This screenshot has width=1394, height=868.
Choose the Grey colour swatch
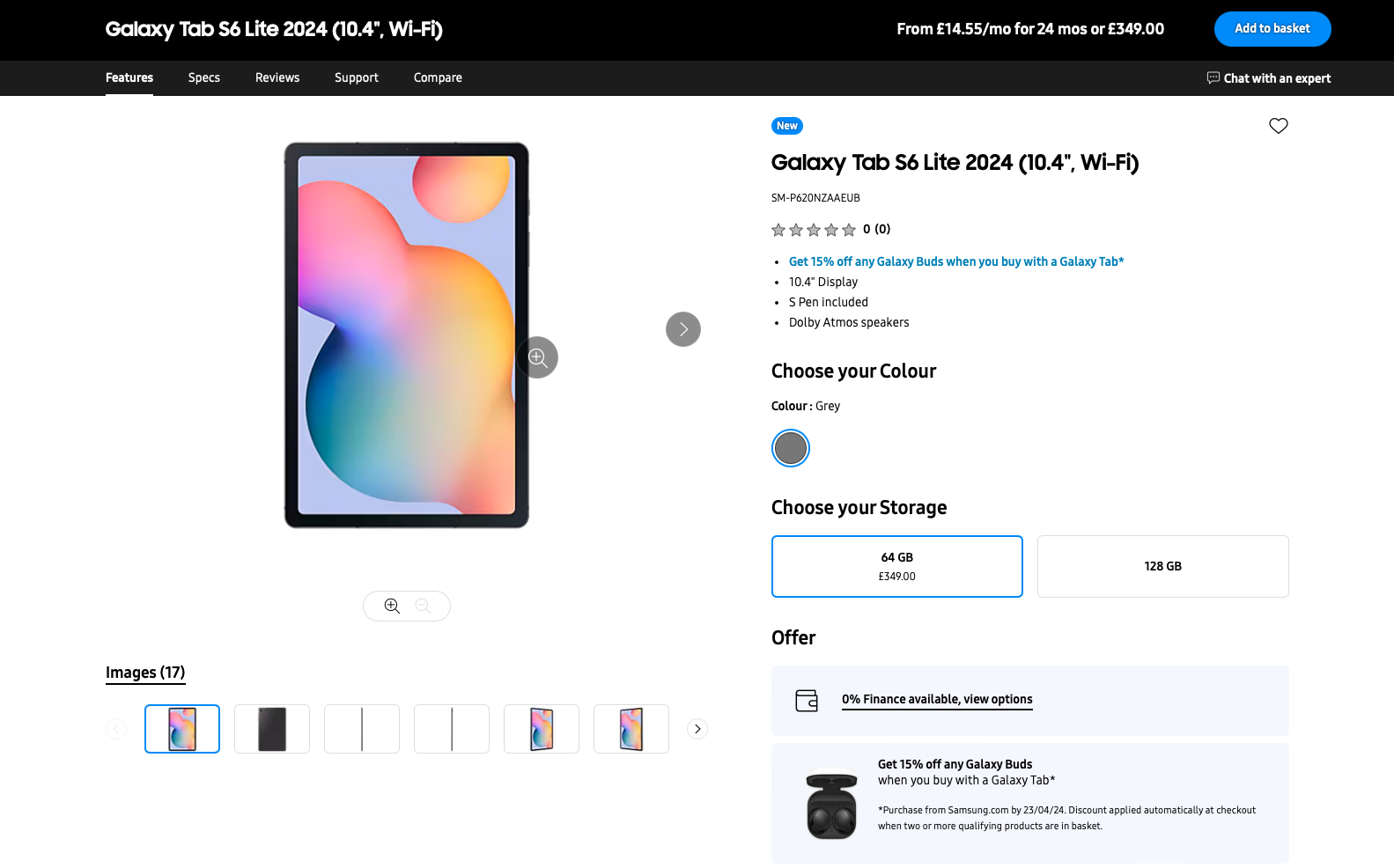click(790, 448)
